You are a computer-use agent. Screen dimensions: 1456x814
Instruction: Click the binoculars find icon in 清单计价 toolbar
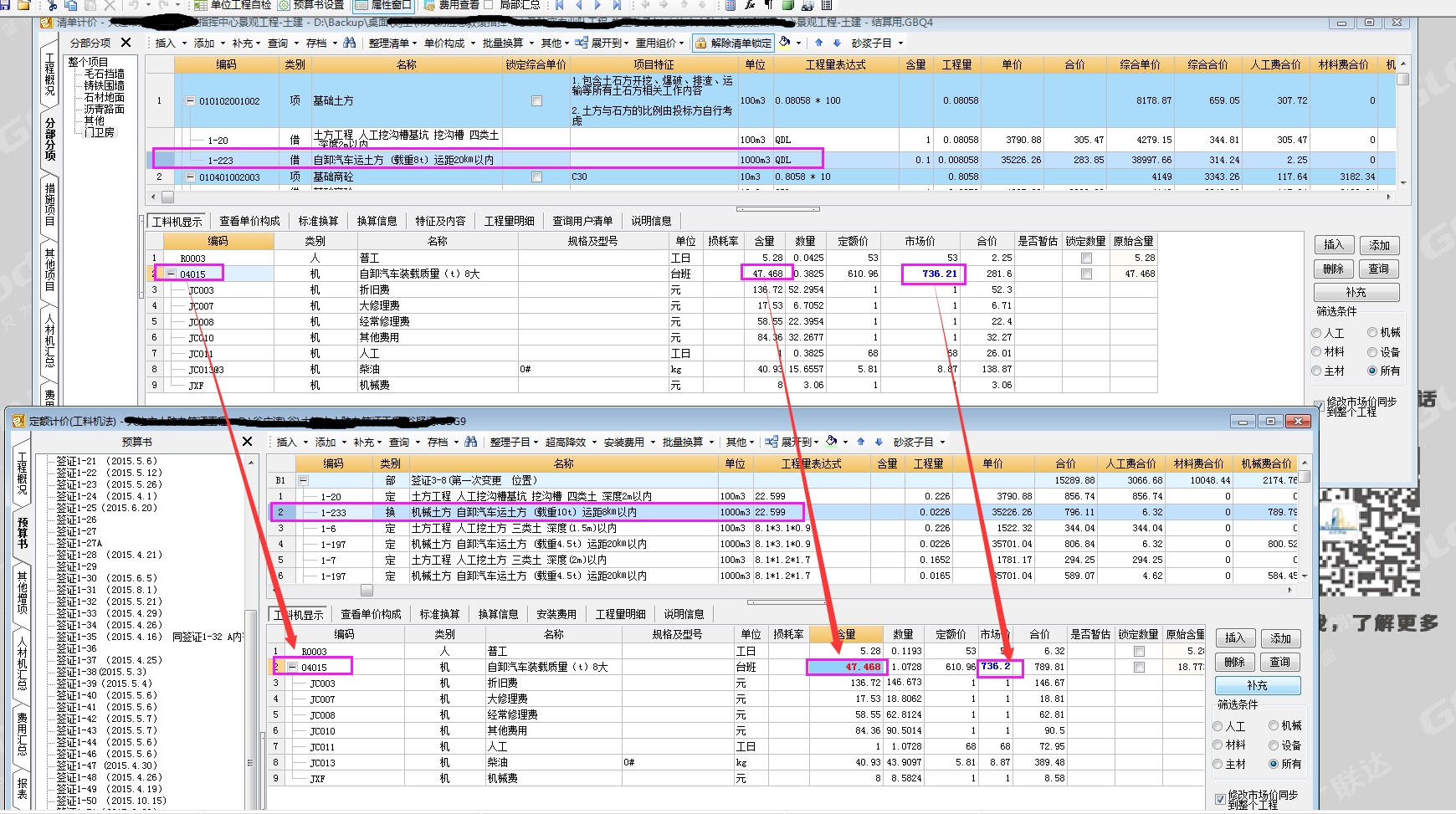pyautogui.click(x=349, y=43)
